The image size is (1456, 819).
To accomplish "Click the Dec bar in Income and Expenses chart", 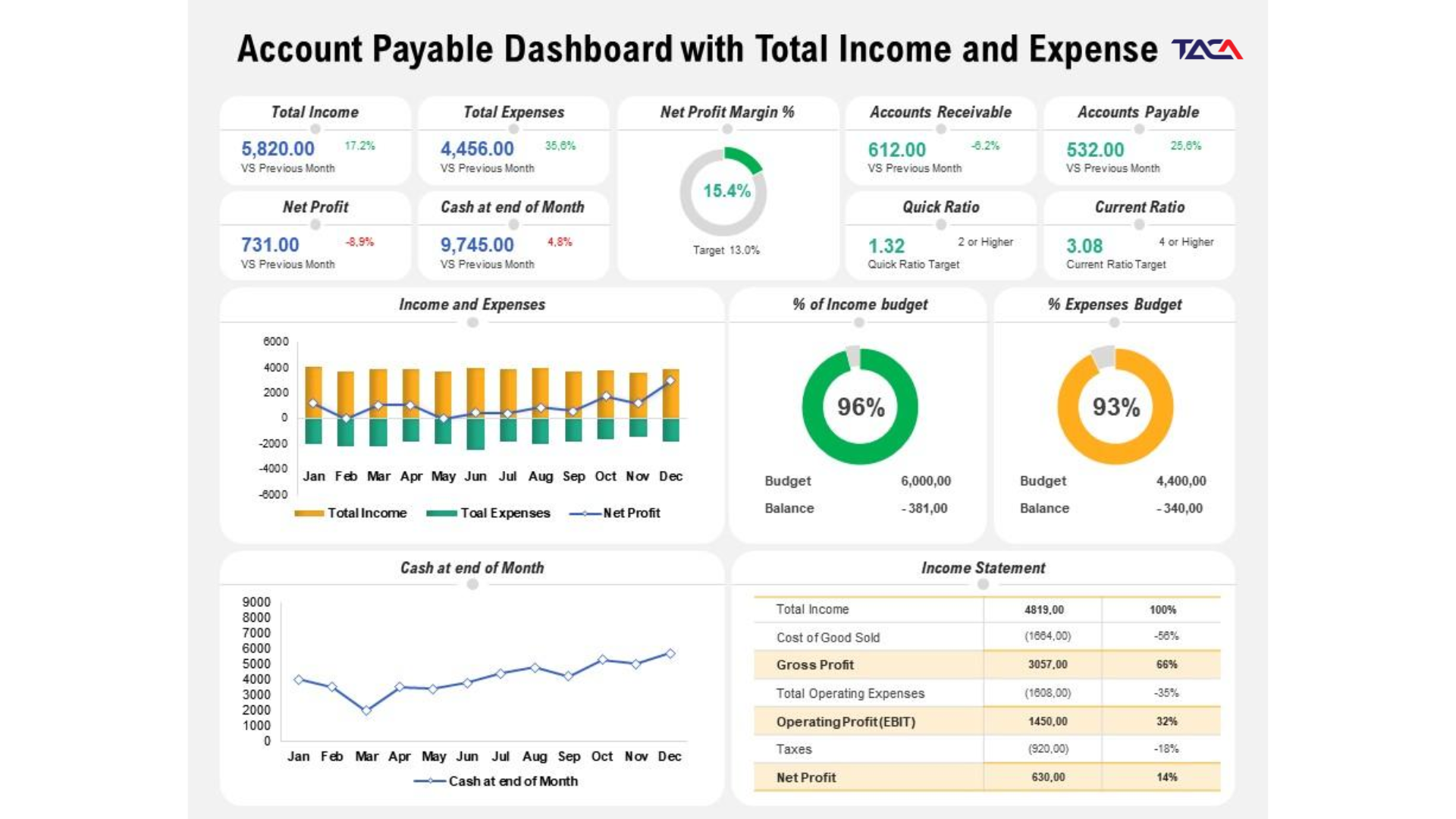I will coord(671,405).
